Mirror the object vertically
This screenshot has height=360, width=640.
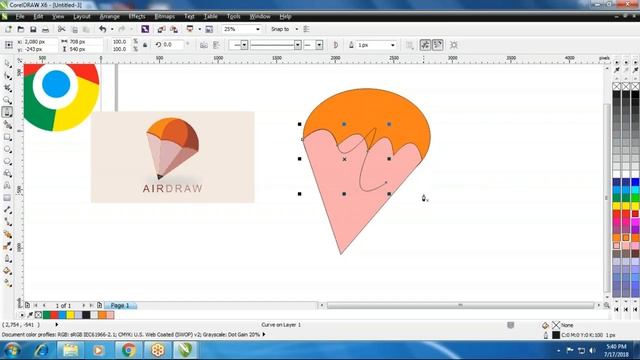216,45
